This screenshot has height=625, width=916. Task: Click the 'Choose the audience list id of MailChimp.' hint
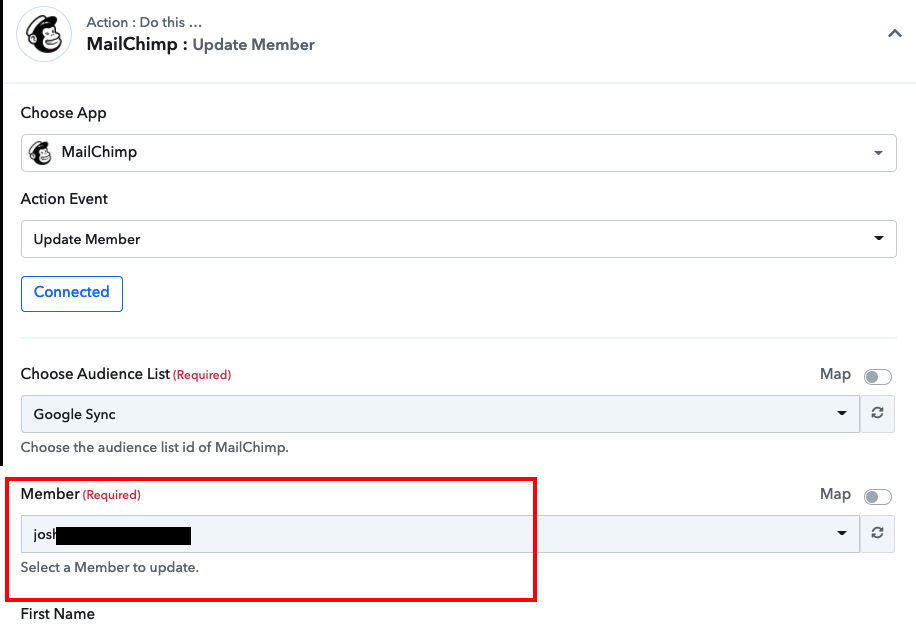pyautogui.click(x=155, y=447)
